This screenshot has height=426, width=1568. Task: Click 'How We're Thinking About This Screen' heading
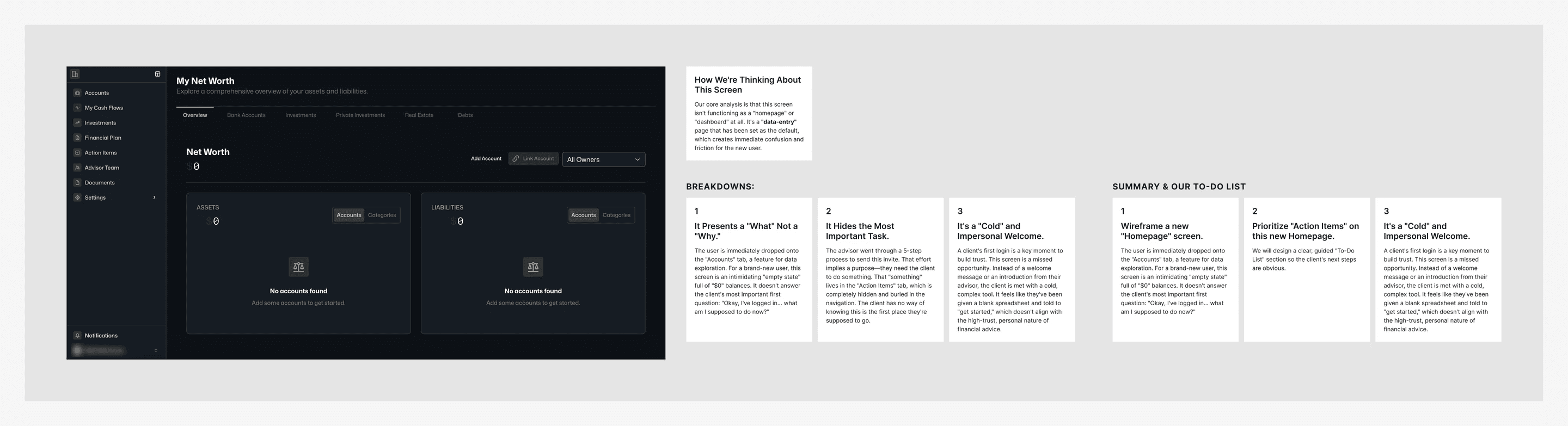(748, 84)
